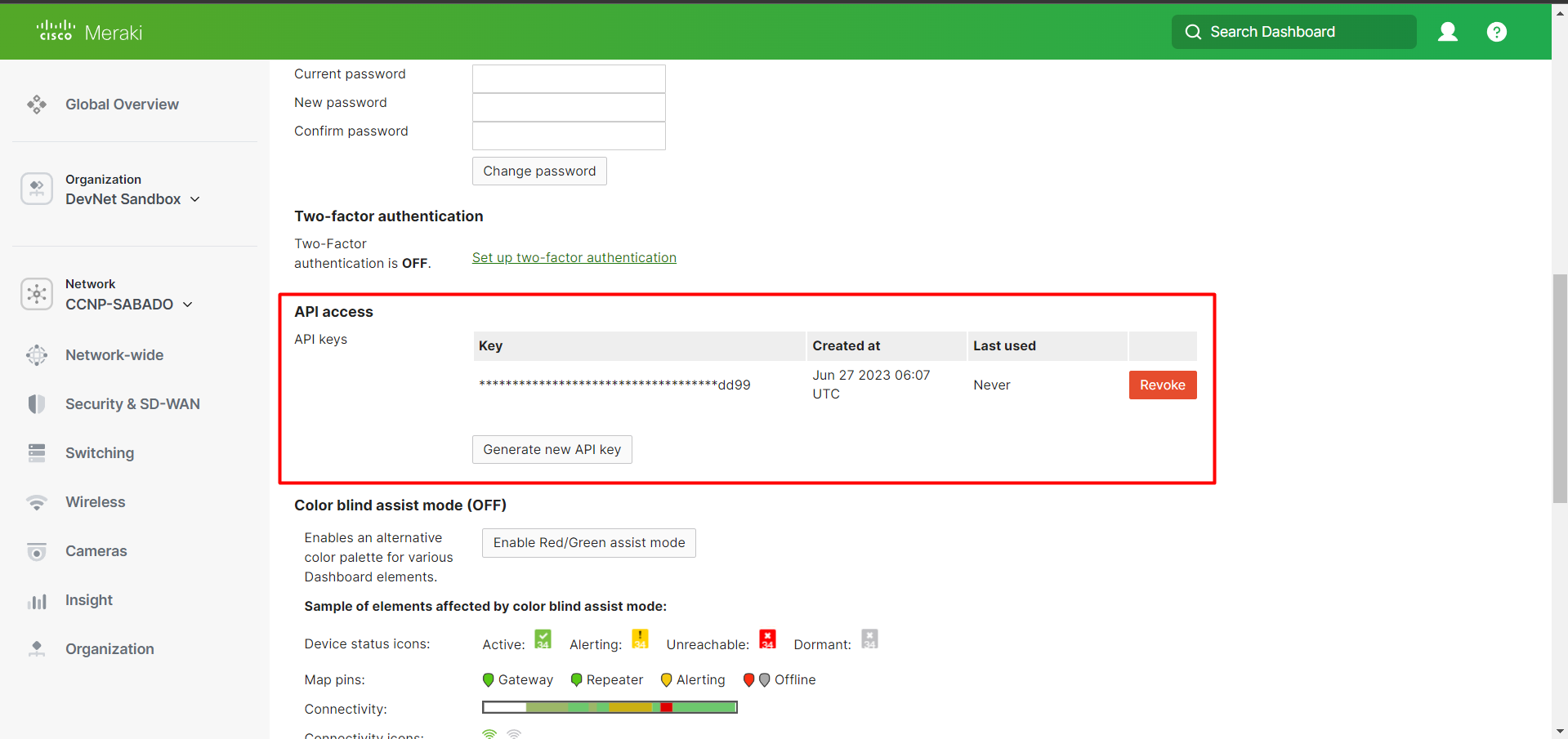Click the Global Overview sidebar icon
Screen dimensions: 1568x739
37,105
